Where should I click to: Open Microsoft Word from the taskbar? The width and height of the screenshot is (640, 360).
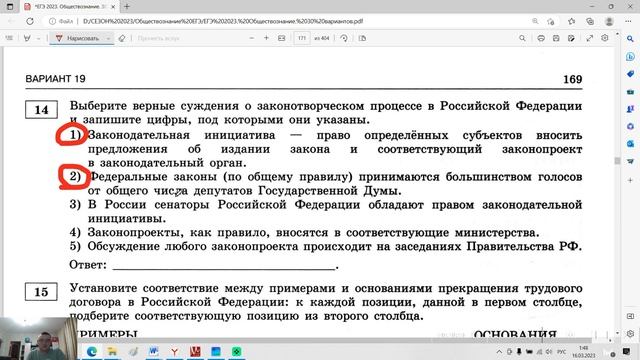(x=153, y=351)
